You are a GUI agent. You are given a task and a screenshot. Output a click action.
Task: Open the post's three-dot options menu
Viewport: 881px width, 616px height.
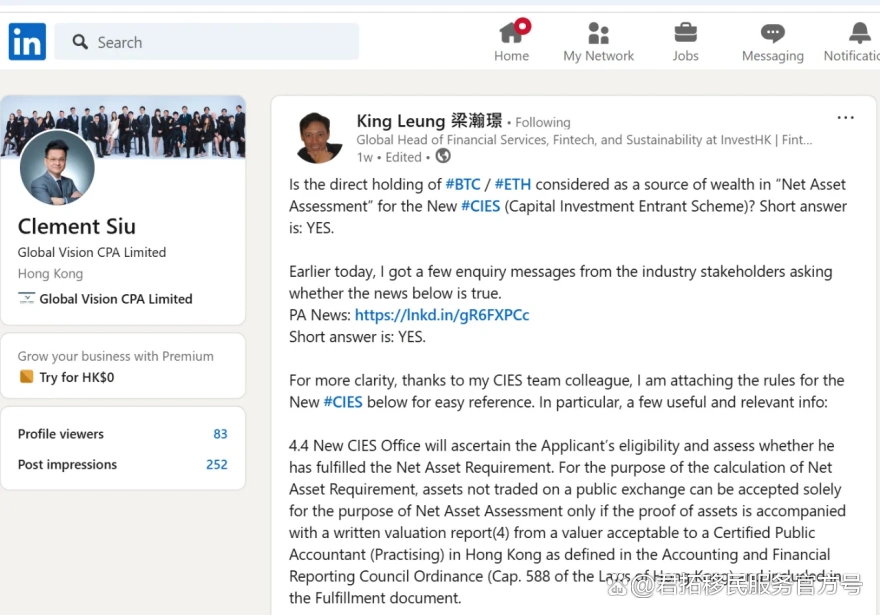pos(846,117)
